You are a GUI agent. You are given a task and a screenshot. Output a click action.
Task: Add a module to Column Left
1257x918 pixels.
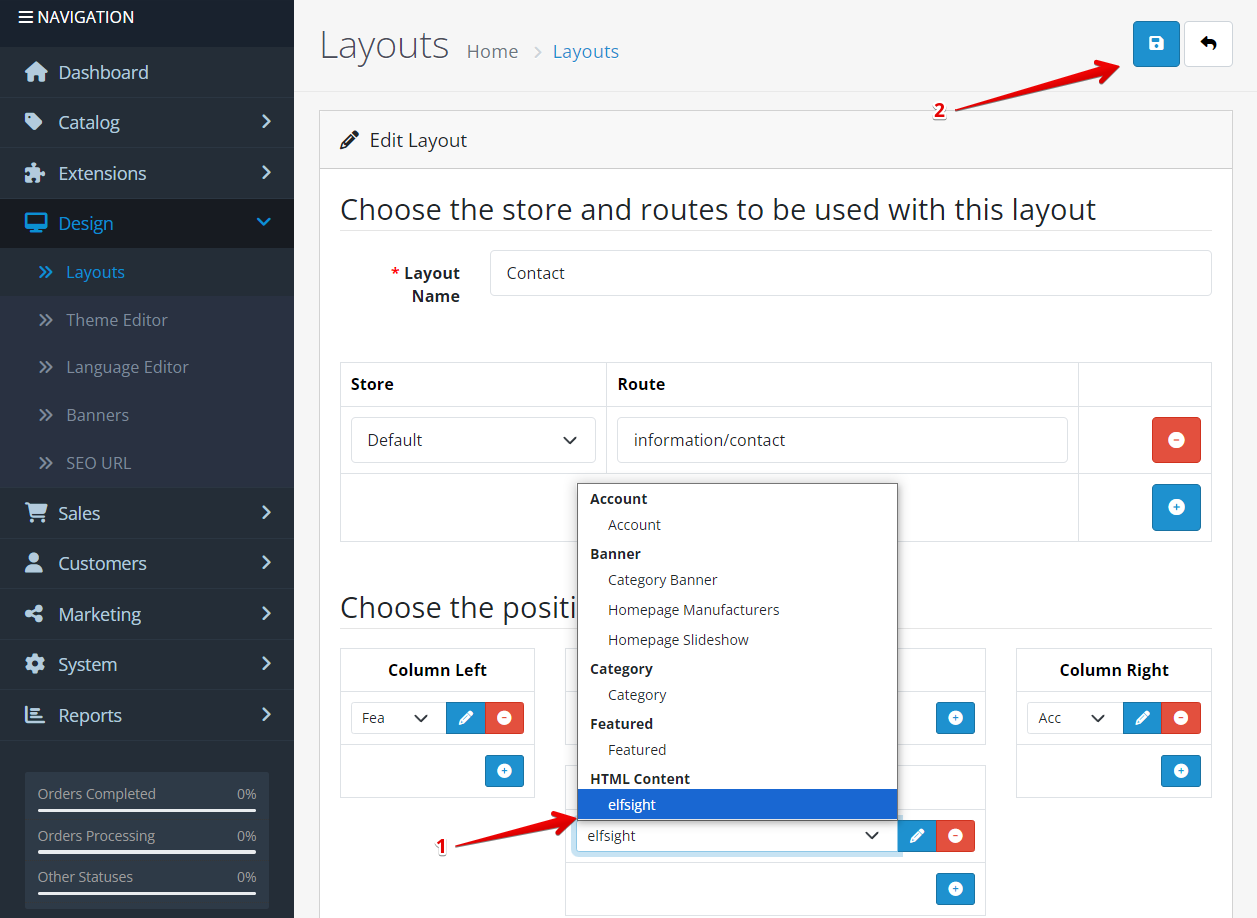click(x=504, y=771)
